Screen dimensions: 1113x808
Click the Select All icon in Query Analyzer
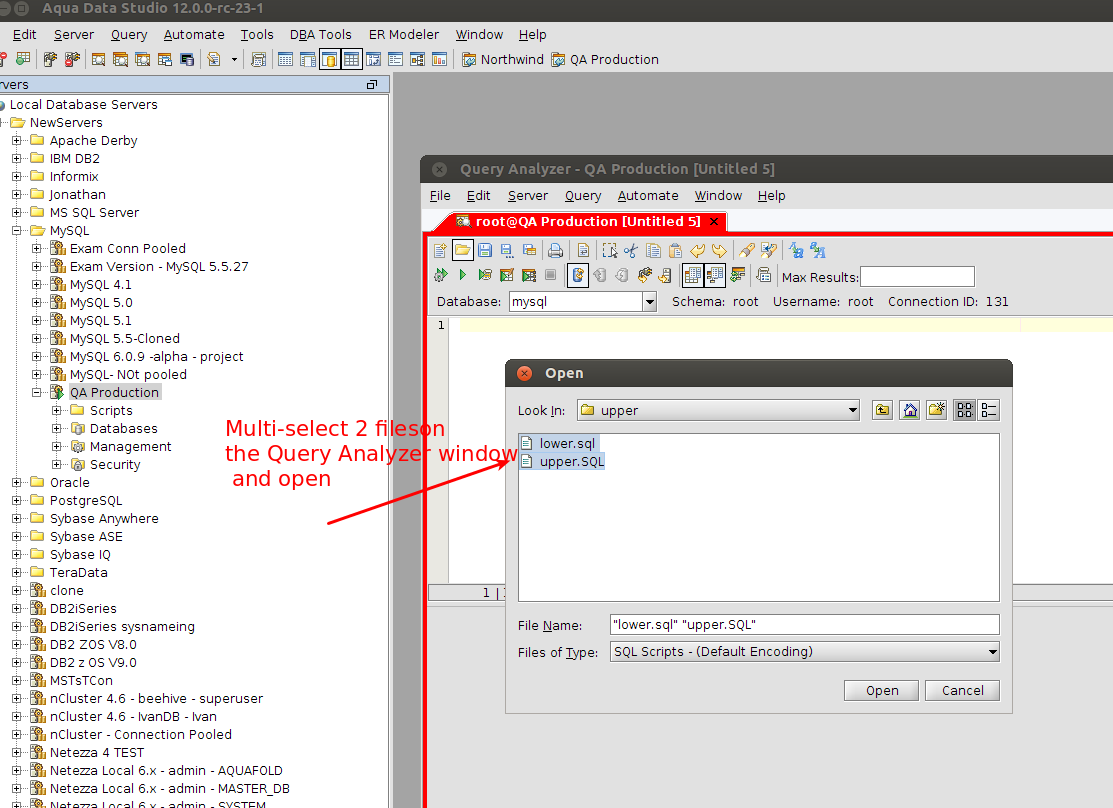pyautogui.click(x=609, y=250)
